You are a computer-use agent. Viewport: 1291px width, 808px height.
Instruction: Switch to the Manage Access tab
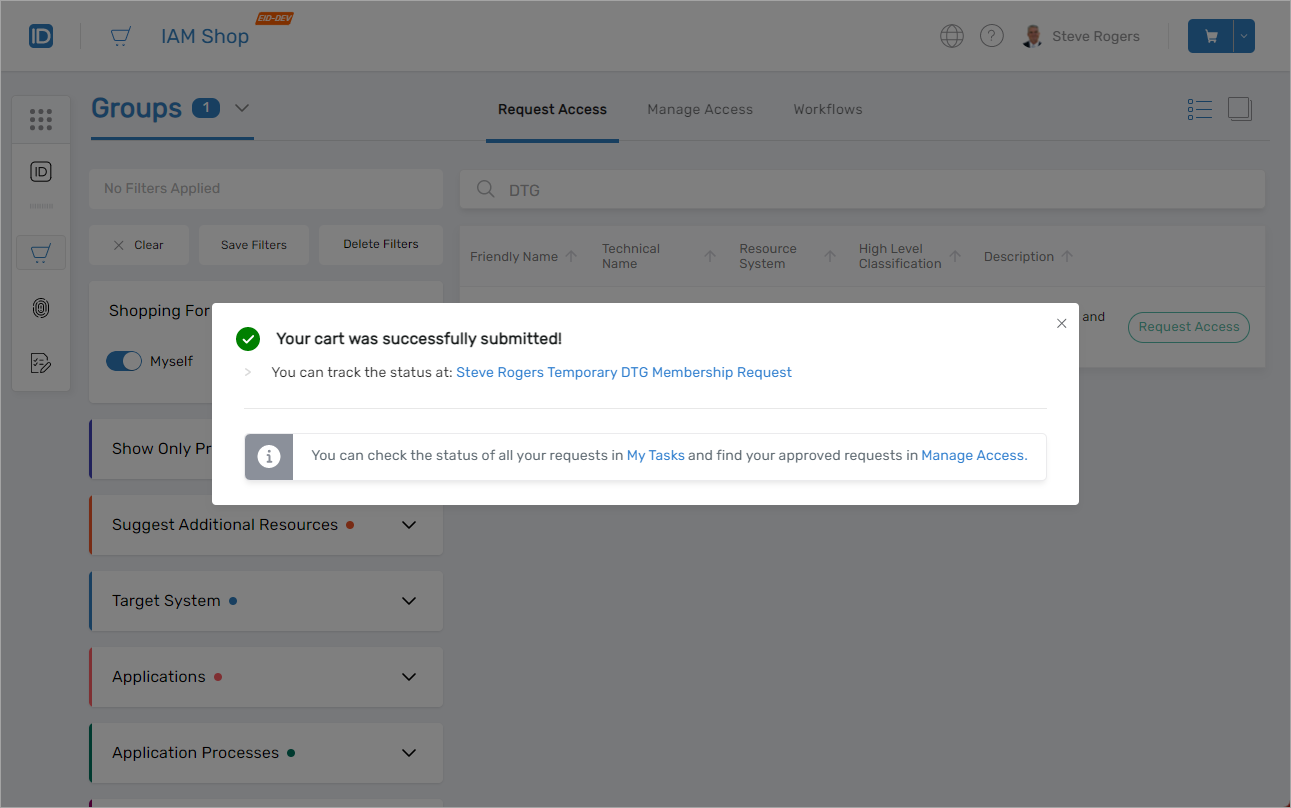click(x=699, y=110)
